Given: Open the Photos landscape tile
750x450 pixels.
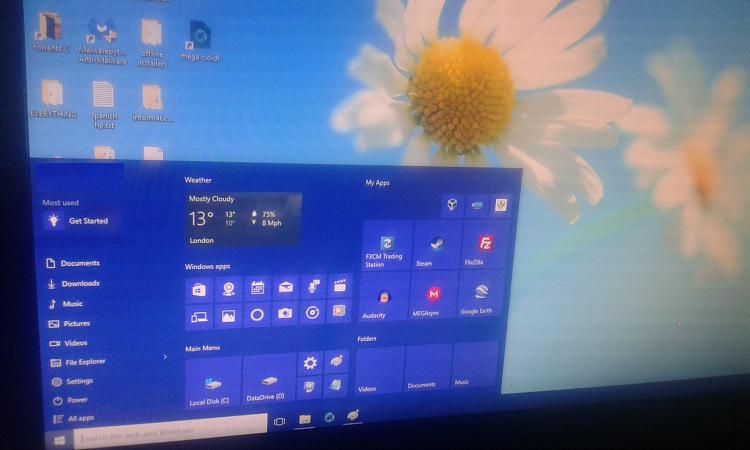Looking at the screenshot, I should 228,316.
